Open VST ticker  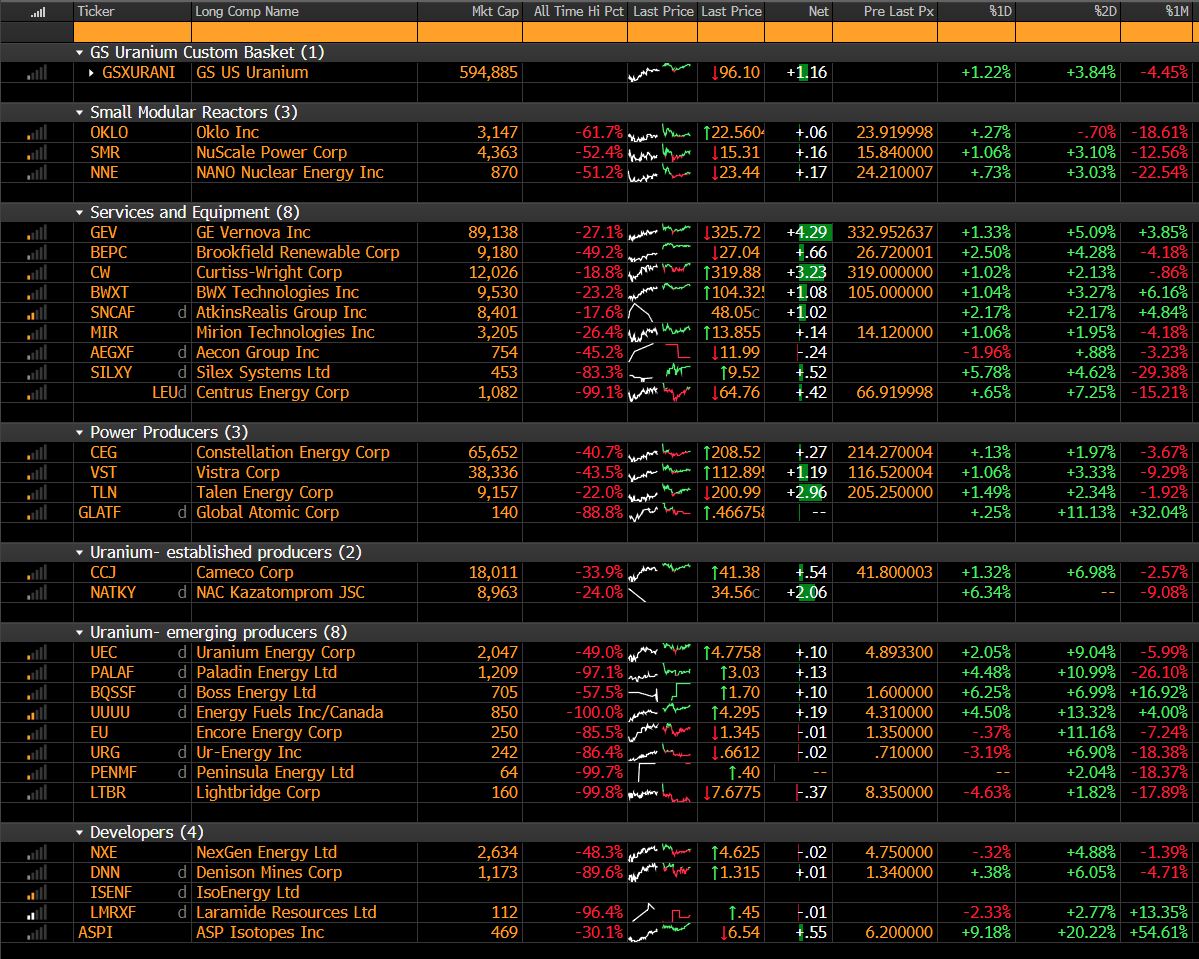coord(103,473)
